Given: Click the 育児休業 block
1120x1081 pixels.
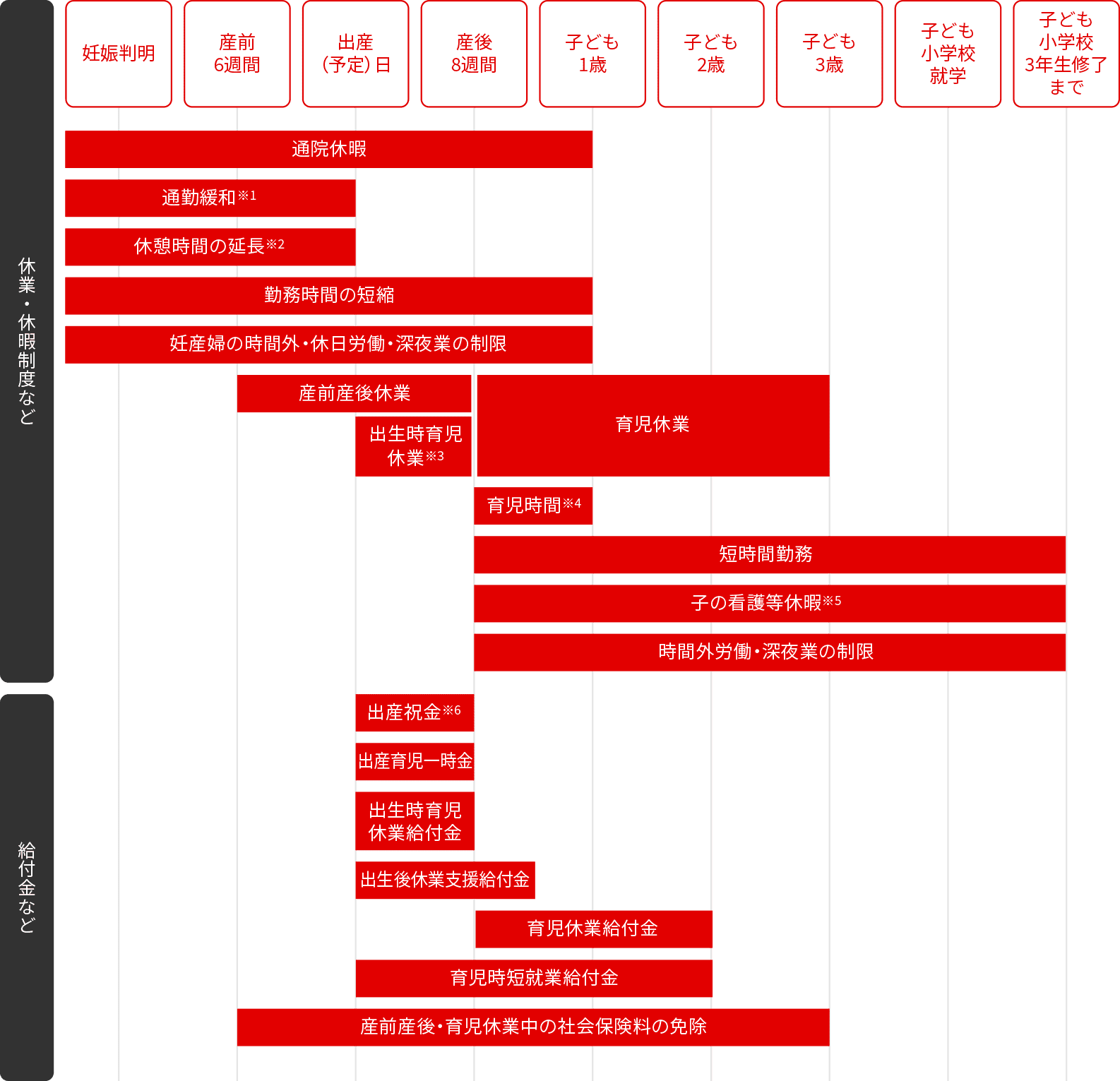Looking at the screenshot, I should coord(653,426).
